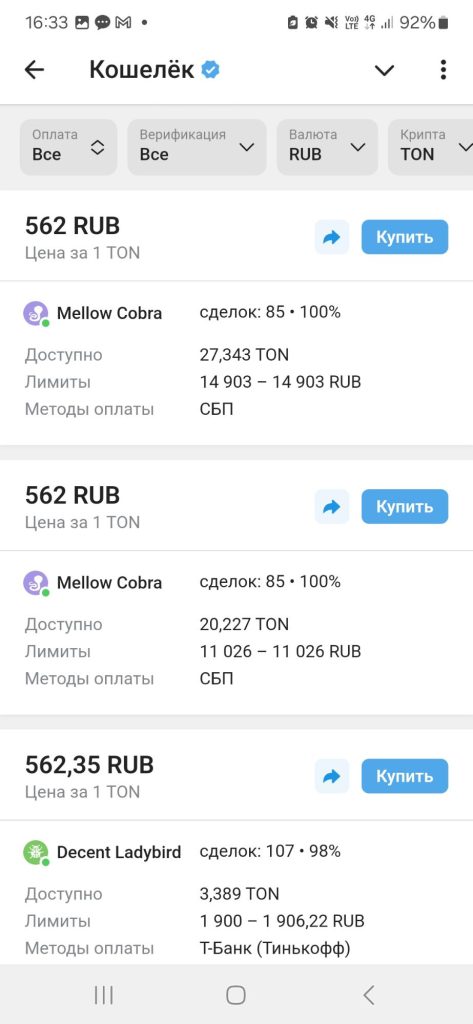Tap the blue verified badge next to Кошелёк
473x1024 pixels.
[x=210, y=70]
